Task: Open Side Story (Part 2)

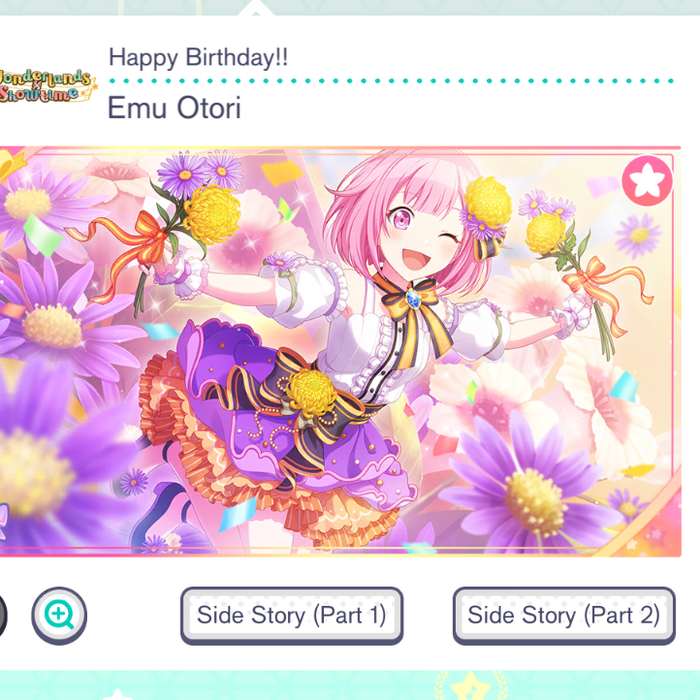Action: tap(564, 616)
